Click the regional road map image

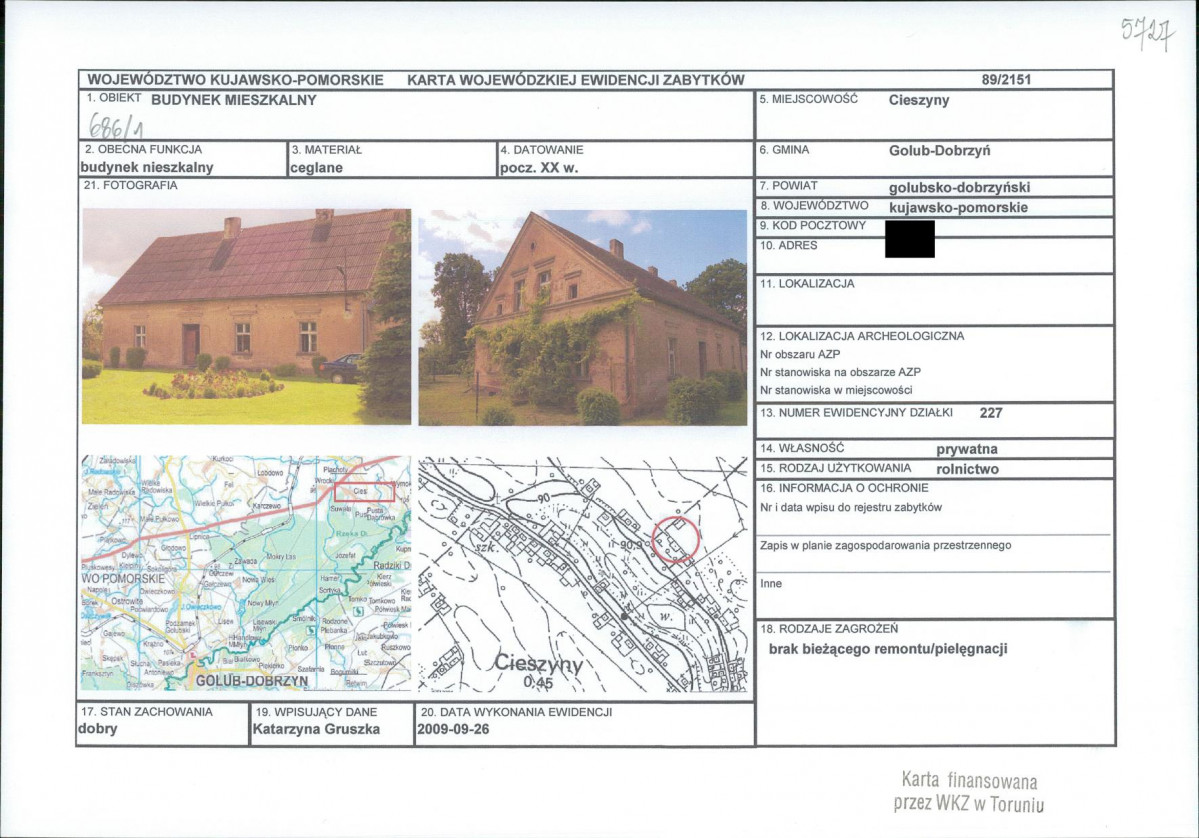pos(246,573)
